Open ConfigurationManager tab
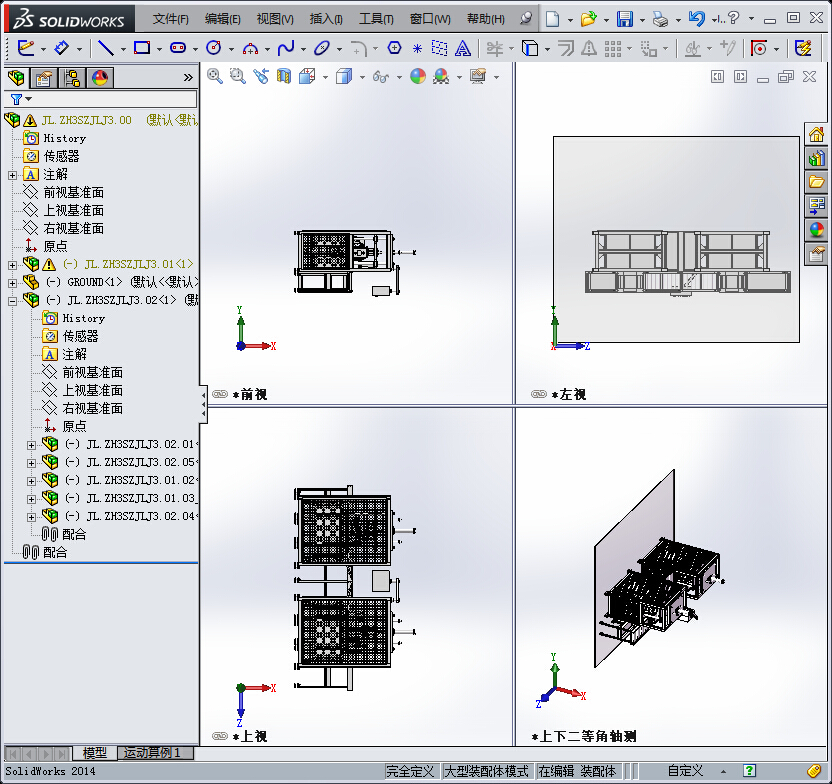832x784 pixels. 72,78
